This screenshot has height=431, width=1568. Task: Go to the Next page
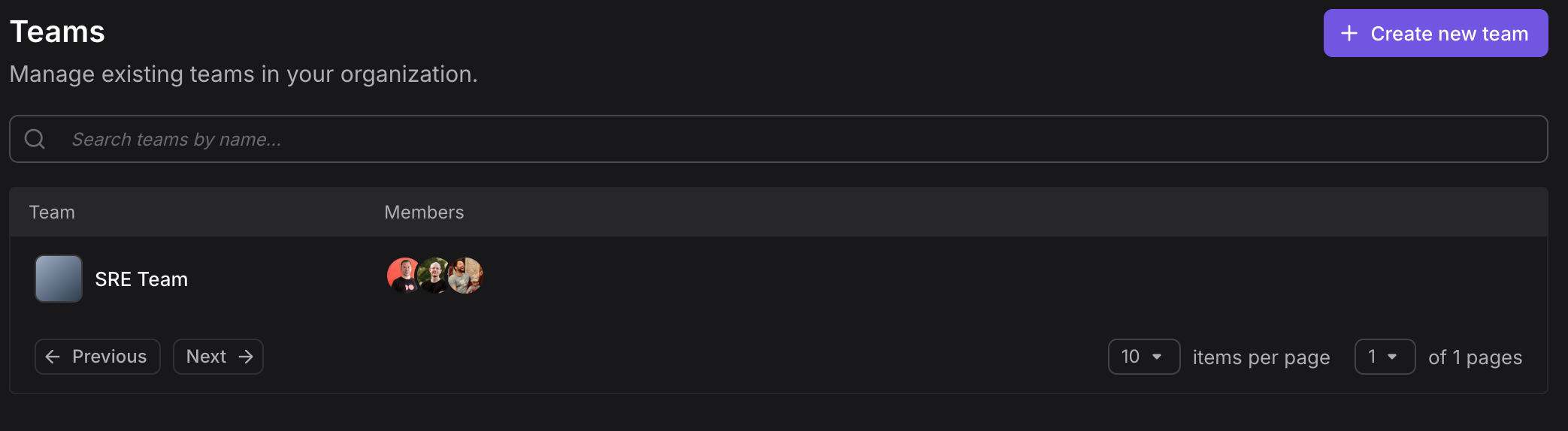pyautogui.click(x=218, y=357)
